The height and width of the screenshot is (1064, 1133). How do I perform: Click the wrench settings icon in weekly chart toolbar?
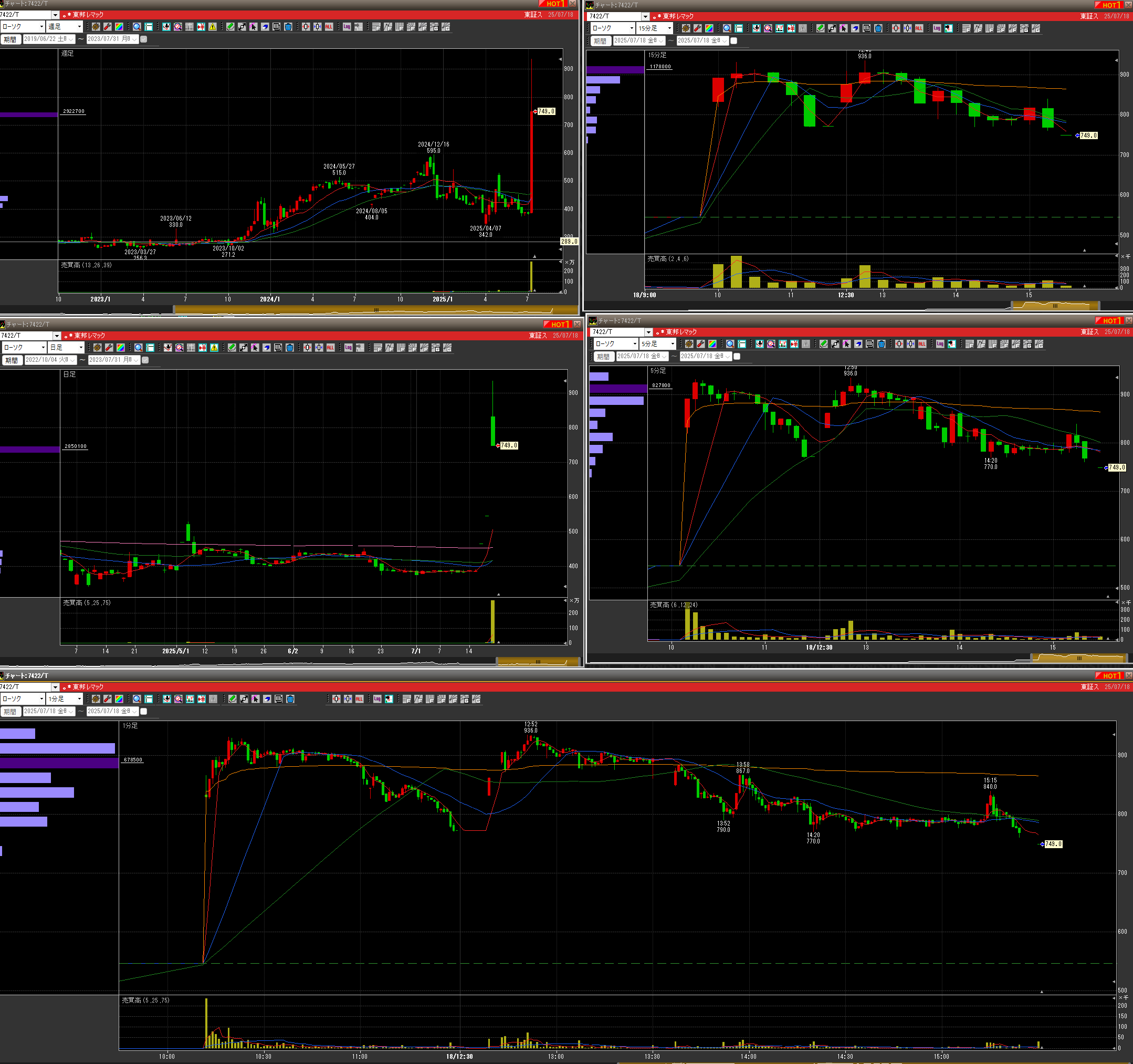pyautogui.click(x=107, y=27)
